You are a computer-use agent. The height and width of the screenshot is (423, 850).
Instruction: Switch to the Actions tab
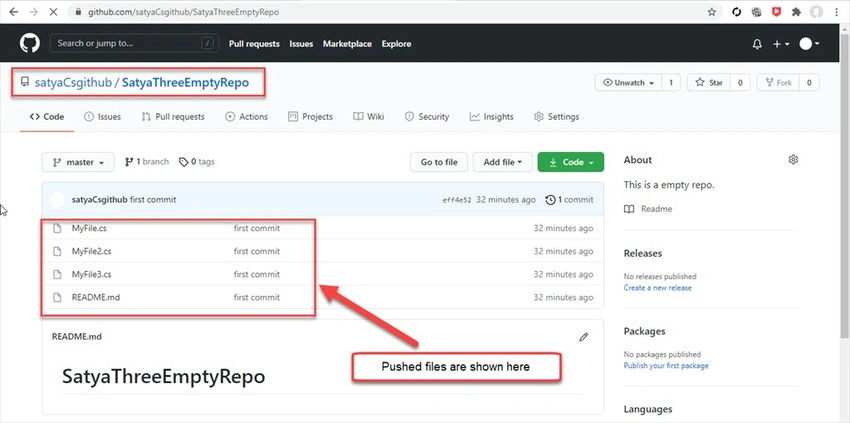click(247, 117)
